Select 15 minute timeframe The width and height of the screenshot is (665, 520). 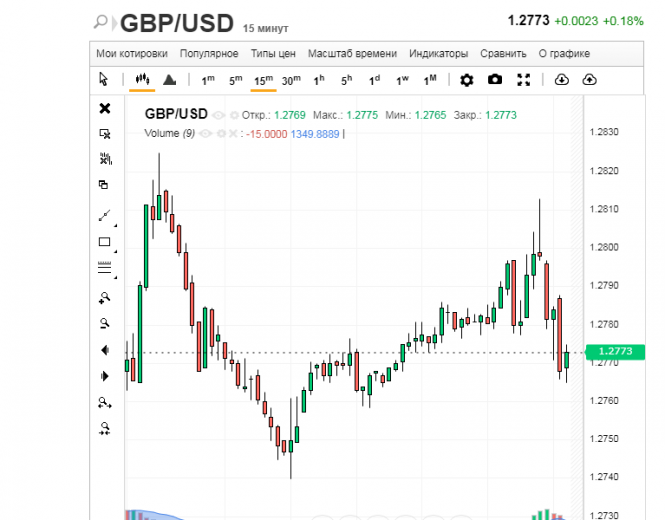pos(263,80)
